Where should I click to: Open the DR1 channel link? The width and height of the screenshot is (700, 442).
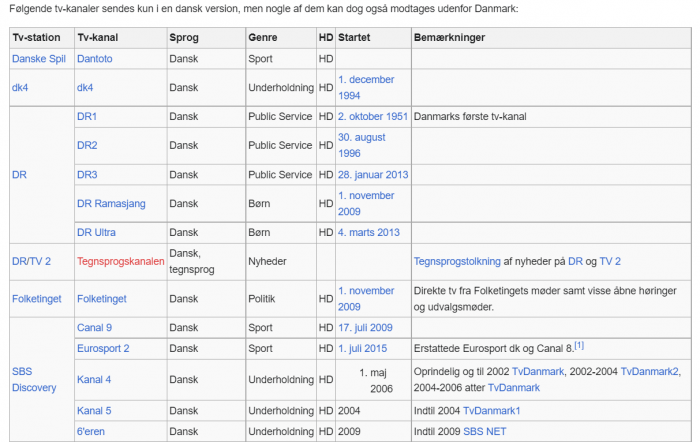point(87,117)
